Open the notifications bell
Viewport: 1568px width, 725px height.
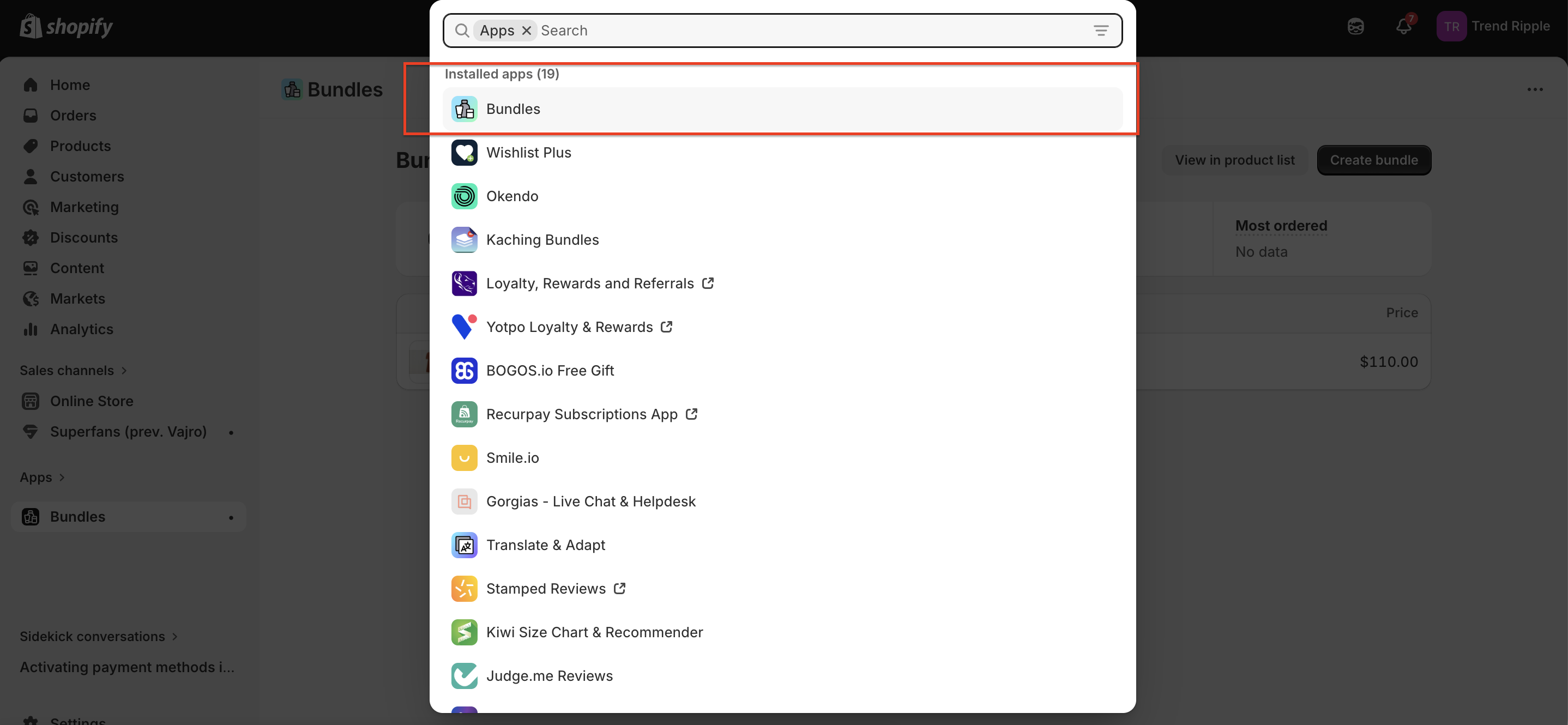pyautogui.click(x=1403, y=26)
